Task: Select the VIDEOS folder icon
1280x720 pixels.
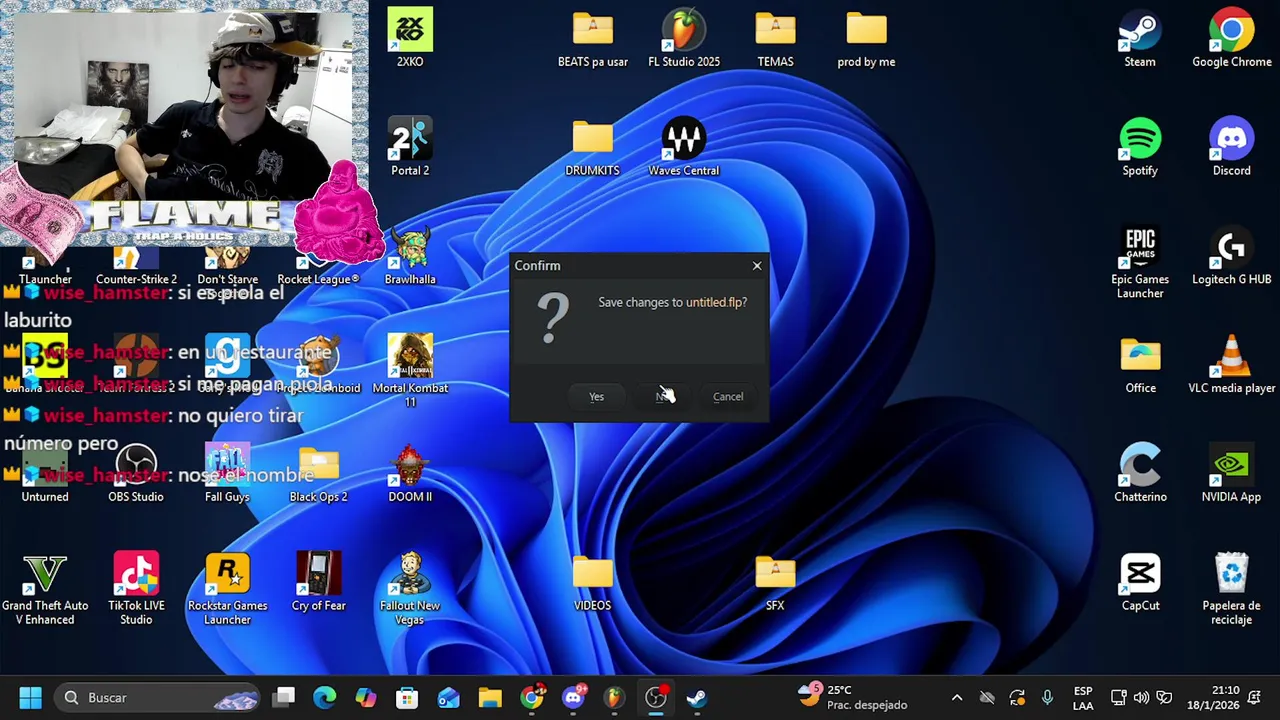Action: click(x=593, y=582)
